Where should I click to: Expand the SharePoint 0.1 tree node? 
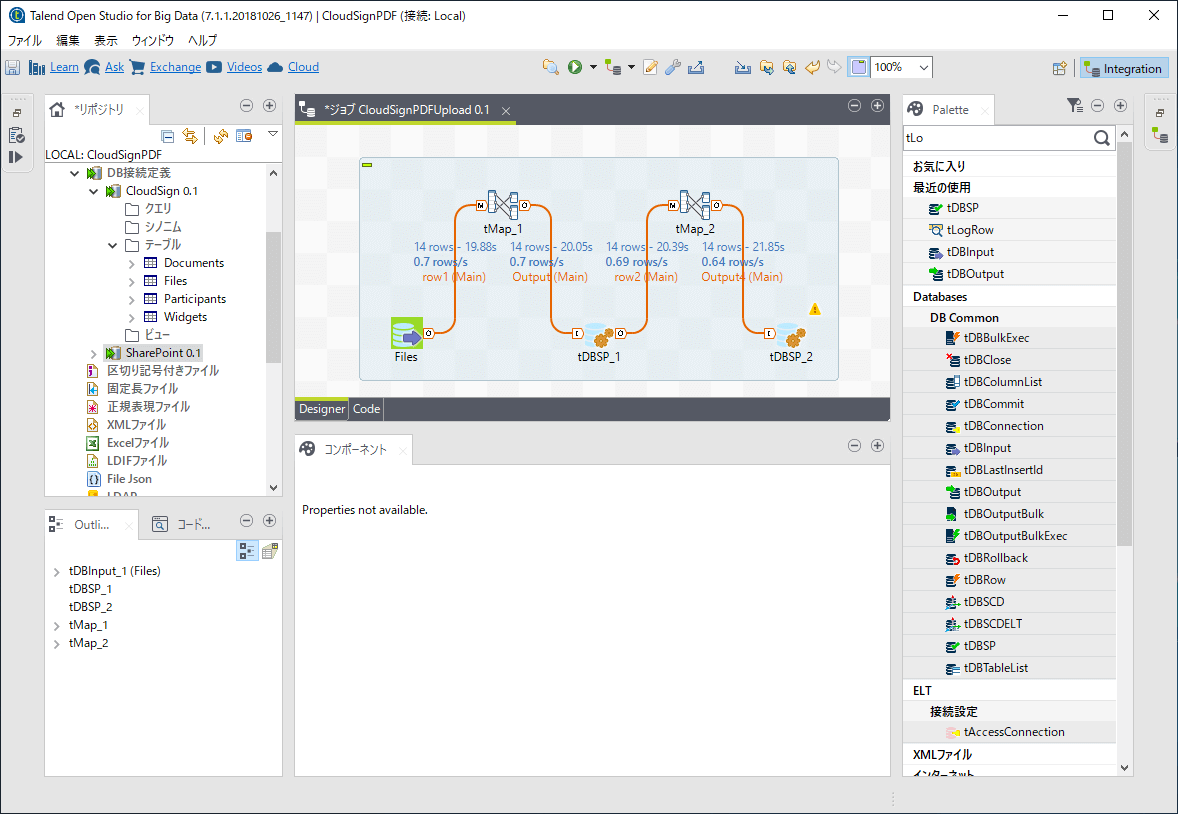tap(93, 353)
